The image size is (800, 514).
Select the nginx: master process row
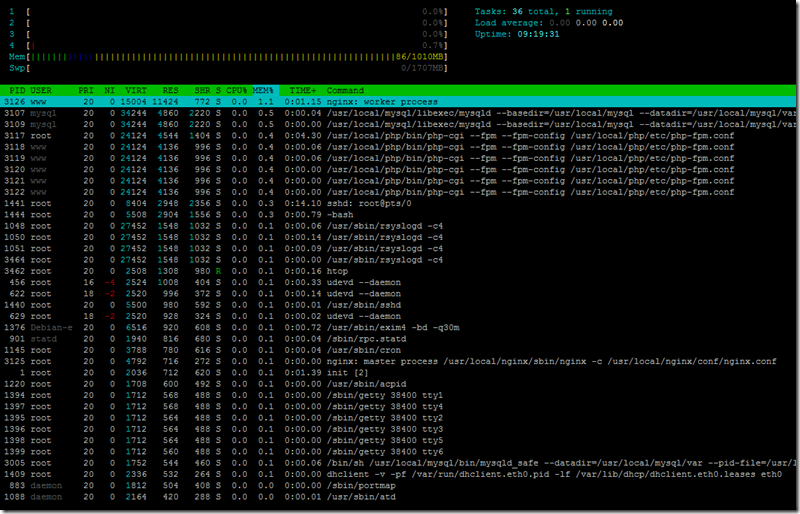(x=398, y=361)
